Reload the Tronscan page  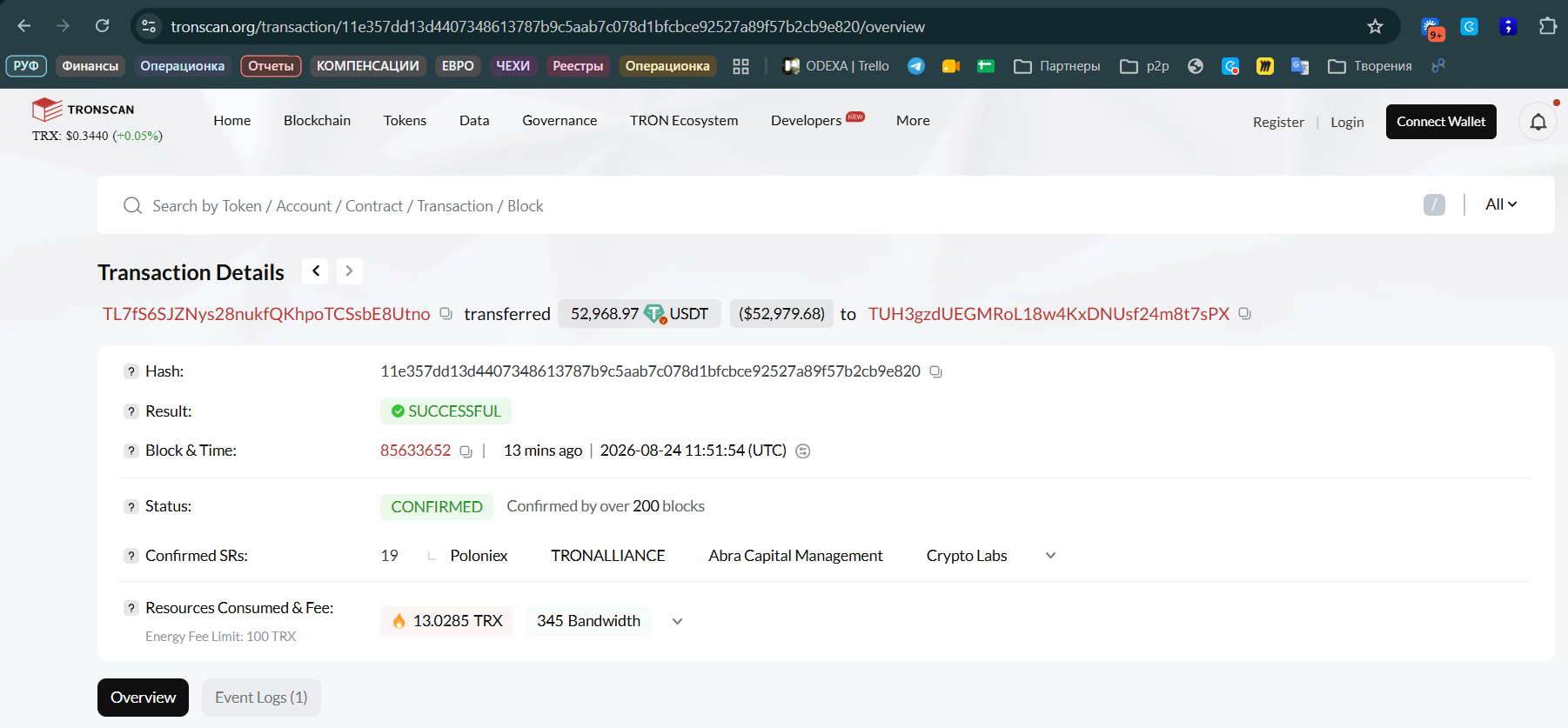tap(103, 26)
